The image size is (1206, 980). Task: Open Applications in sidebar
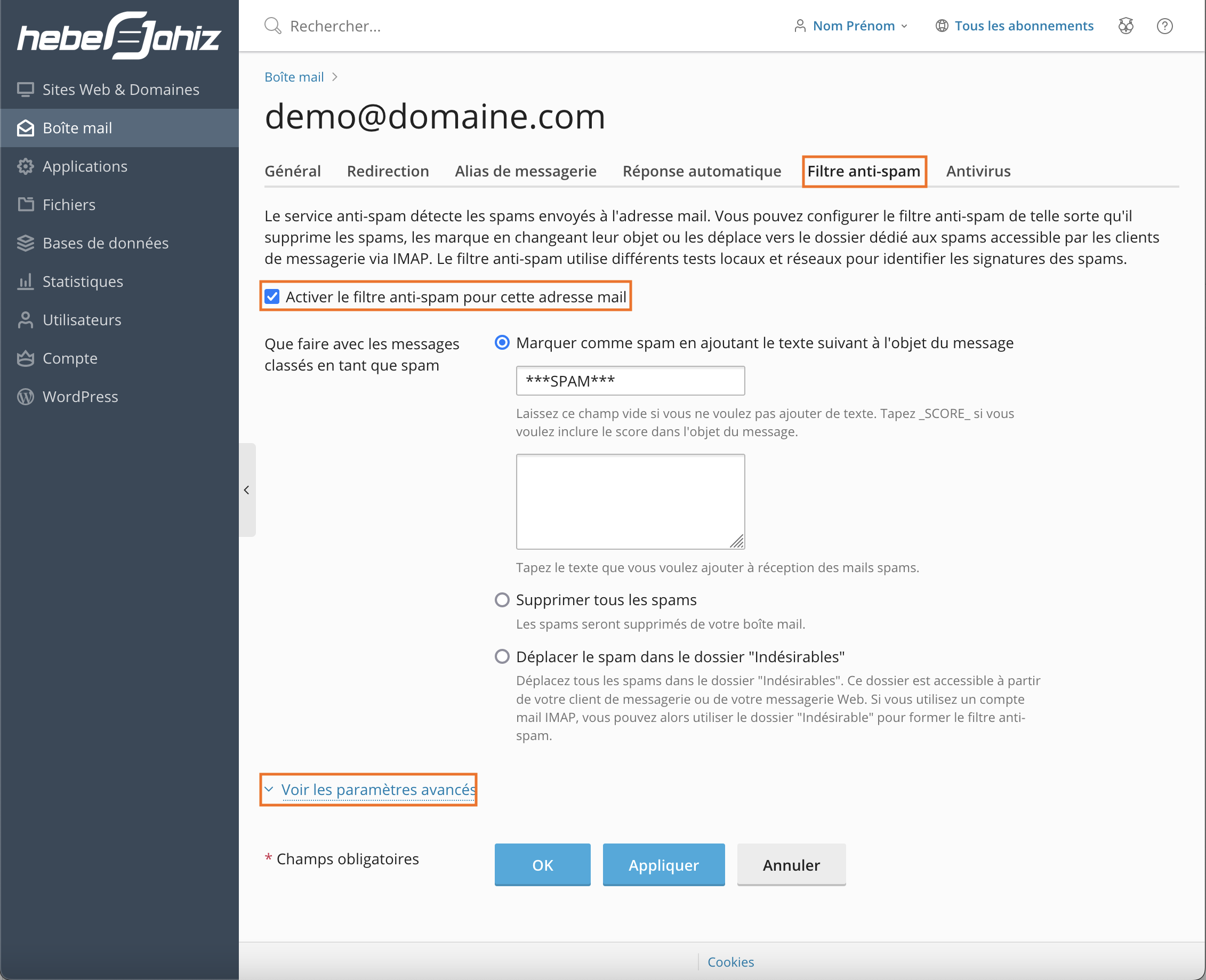119,166
